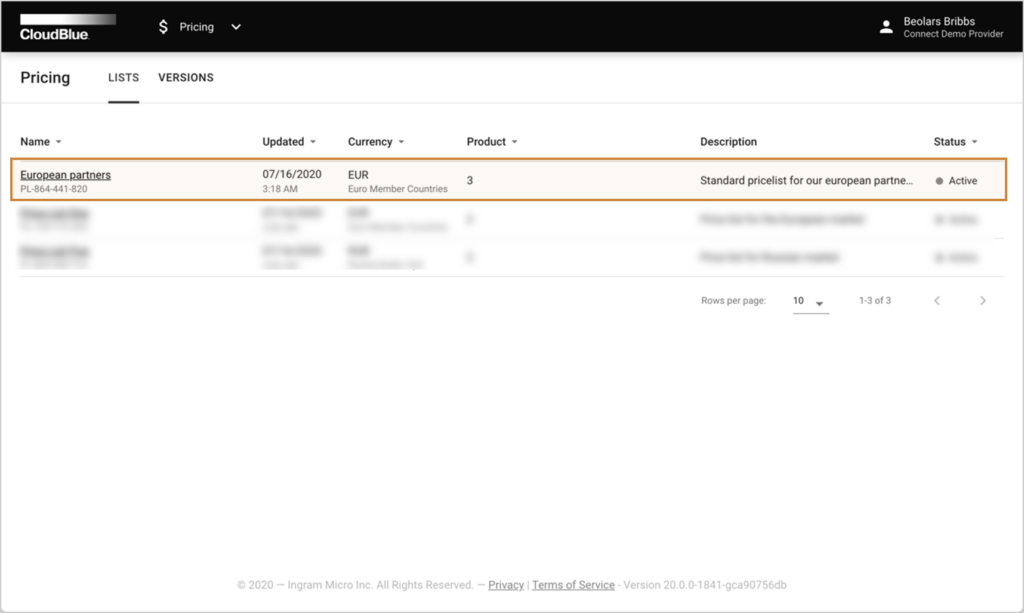
Task: Click the next page arrow
Action: tap(983, 300)
